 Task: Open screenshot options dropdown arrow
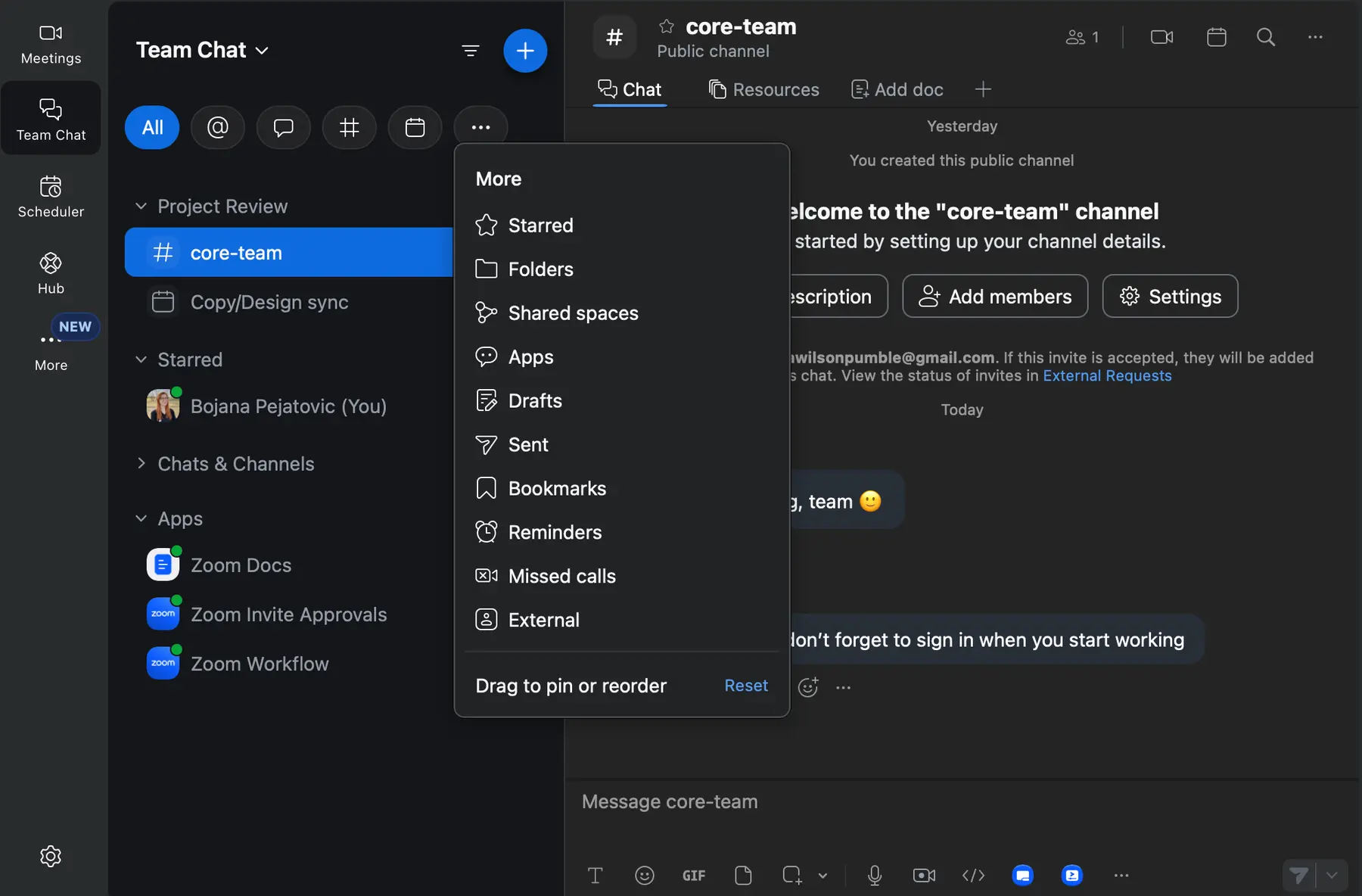coord(822,876)
